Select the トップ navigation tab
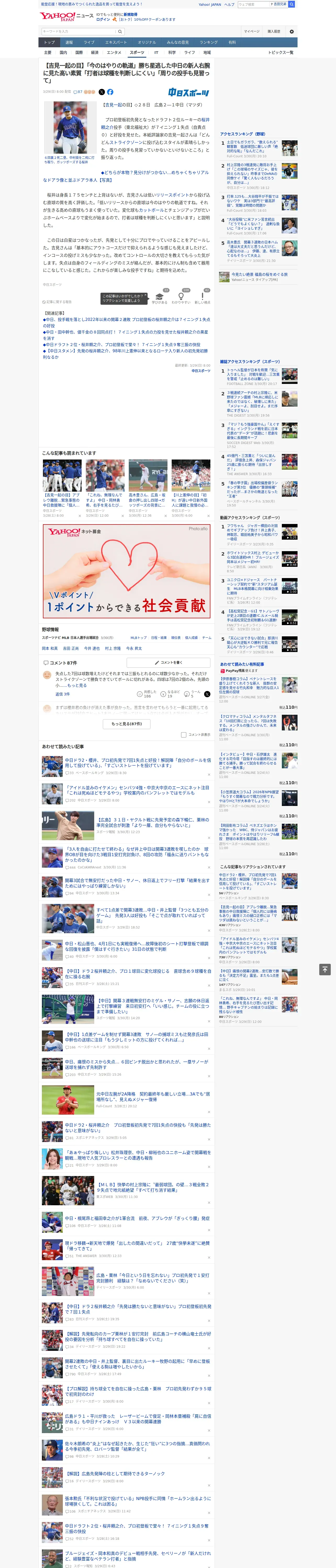The width and height of the screenshot is (336, 1568). click(49, 43)
